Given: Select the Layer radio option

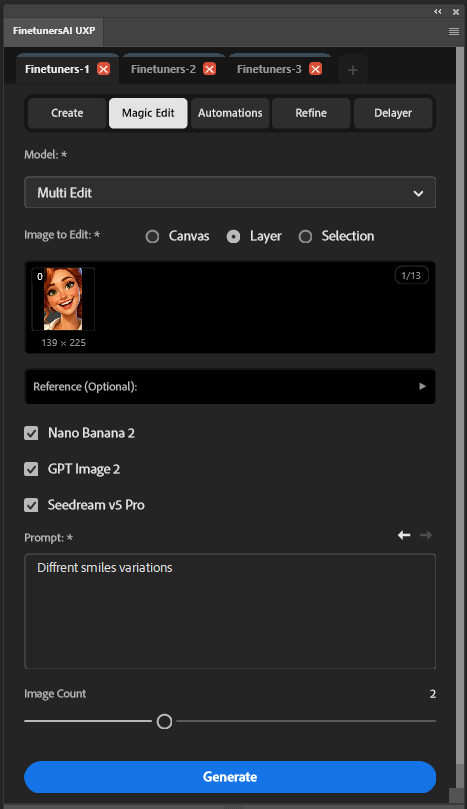Looking at the screenshot, I should [x=233, y=236].
